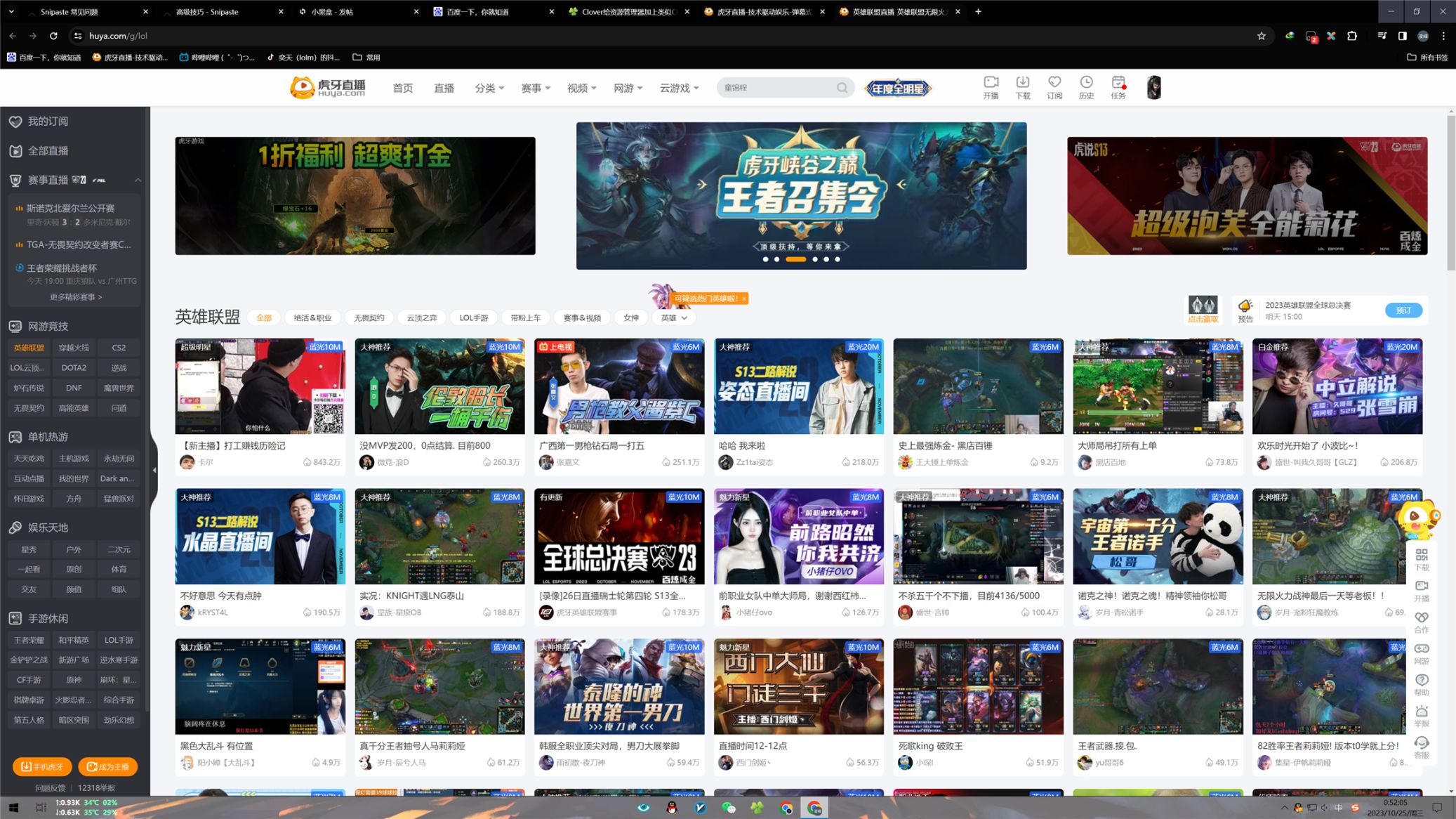Viewport: 1456px width, 819px height.
Task: Click the 客服 headset icon on right sidebar
Action: pos(1421,743)
